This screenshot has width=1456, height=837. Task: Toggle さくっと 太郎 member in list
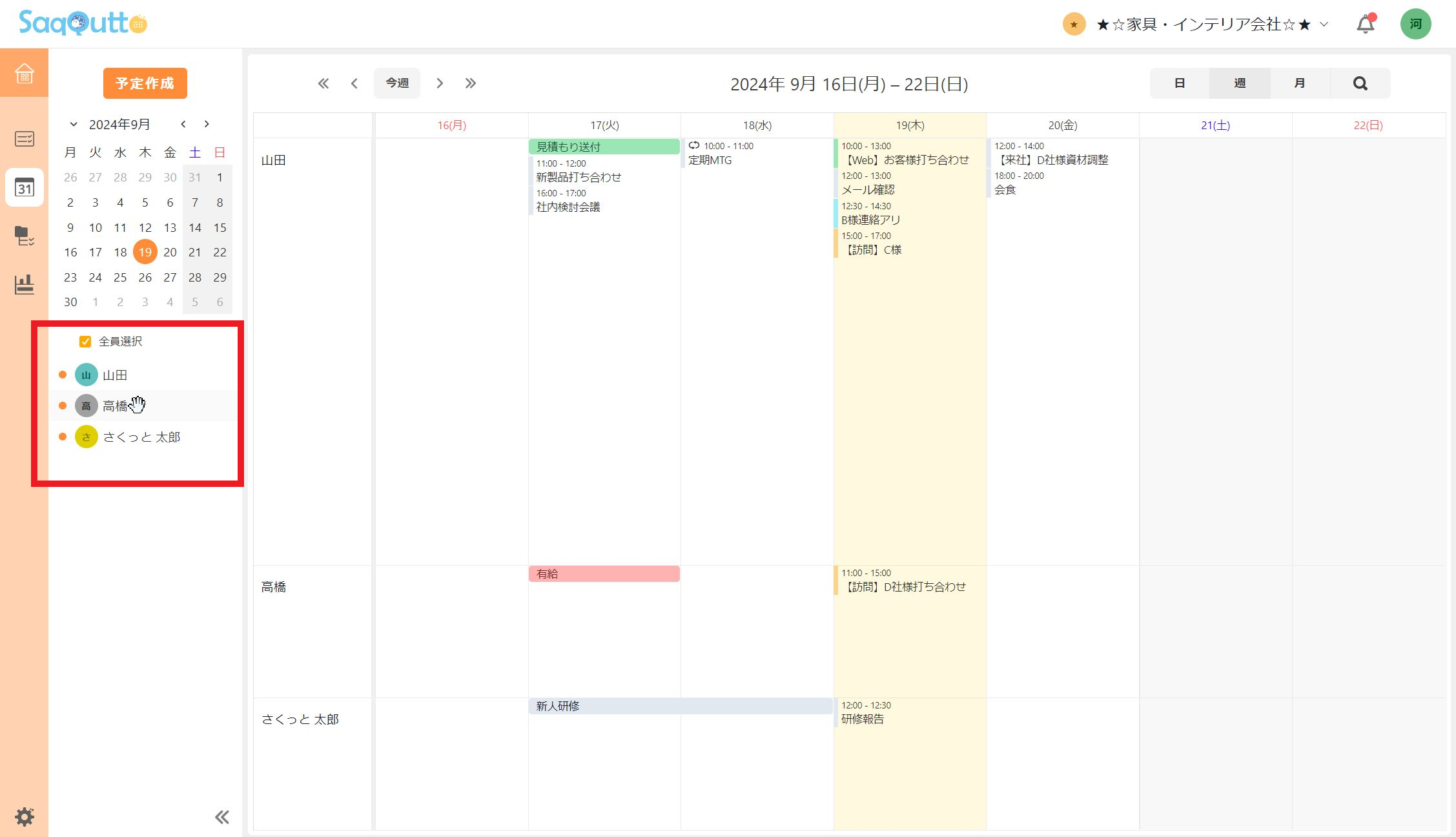(141, 437)
